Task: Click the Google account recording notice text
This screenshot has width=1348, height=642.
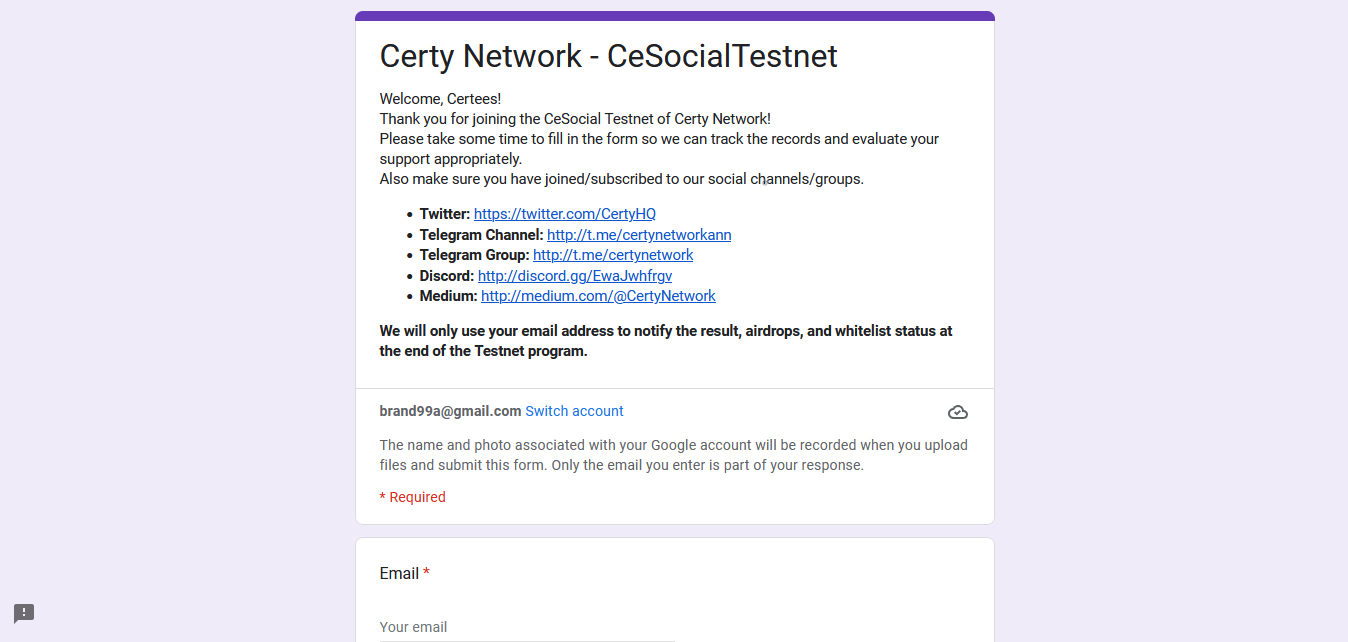Action: [x=673, y=455]
